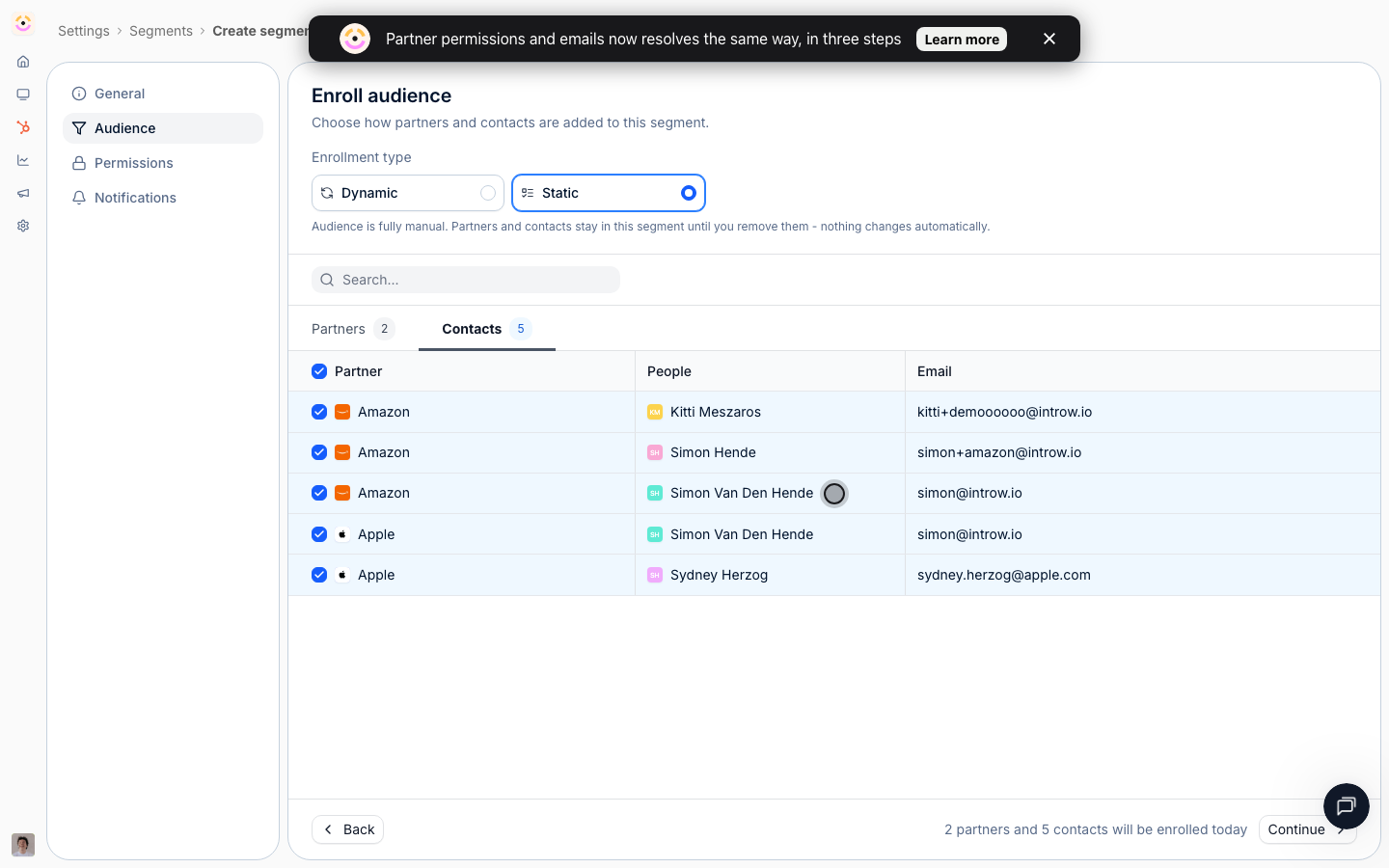Click email simon+amazon@introw.io
1389x868 pixels.
(999, 452)
